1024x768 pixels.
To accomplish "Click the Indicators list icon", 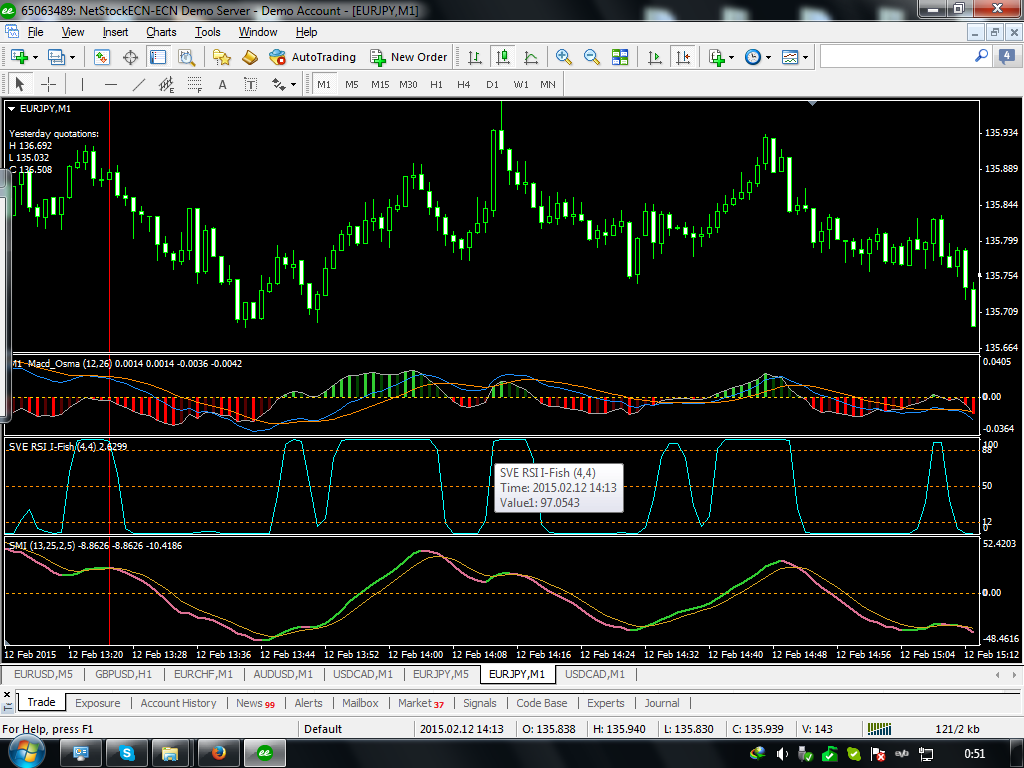I will point(716,57).
